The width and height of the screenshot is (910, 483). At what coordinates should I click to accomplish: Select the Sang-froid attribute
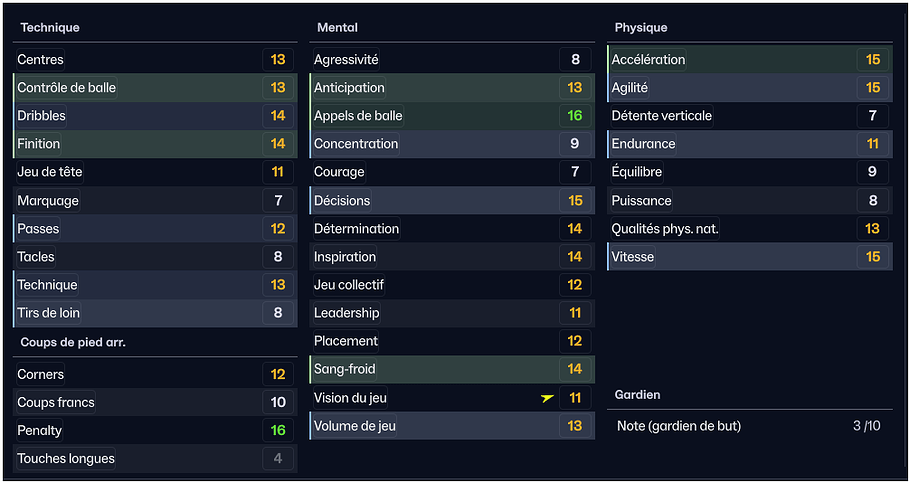pos(345,369)
